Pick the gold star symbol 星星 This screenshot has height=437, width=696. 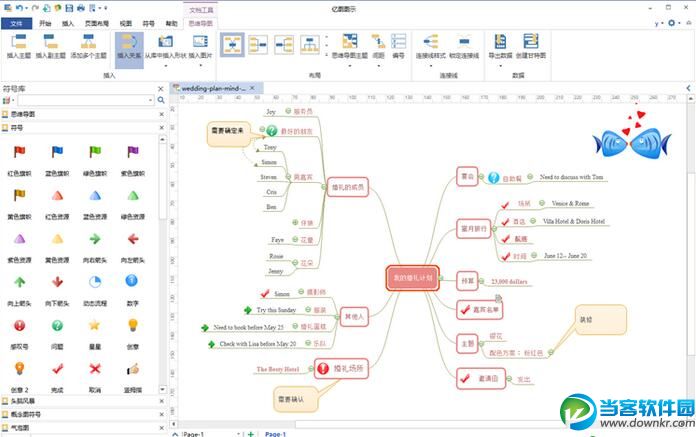(x=94, y=325)
